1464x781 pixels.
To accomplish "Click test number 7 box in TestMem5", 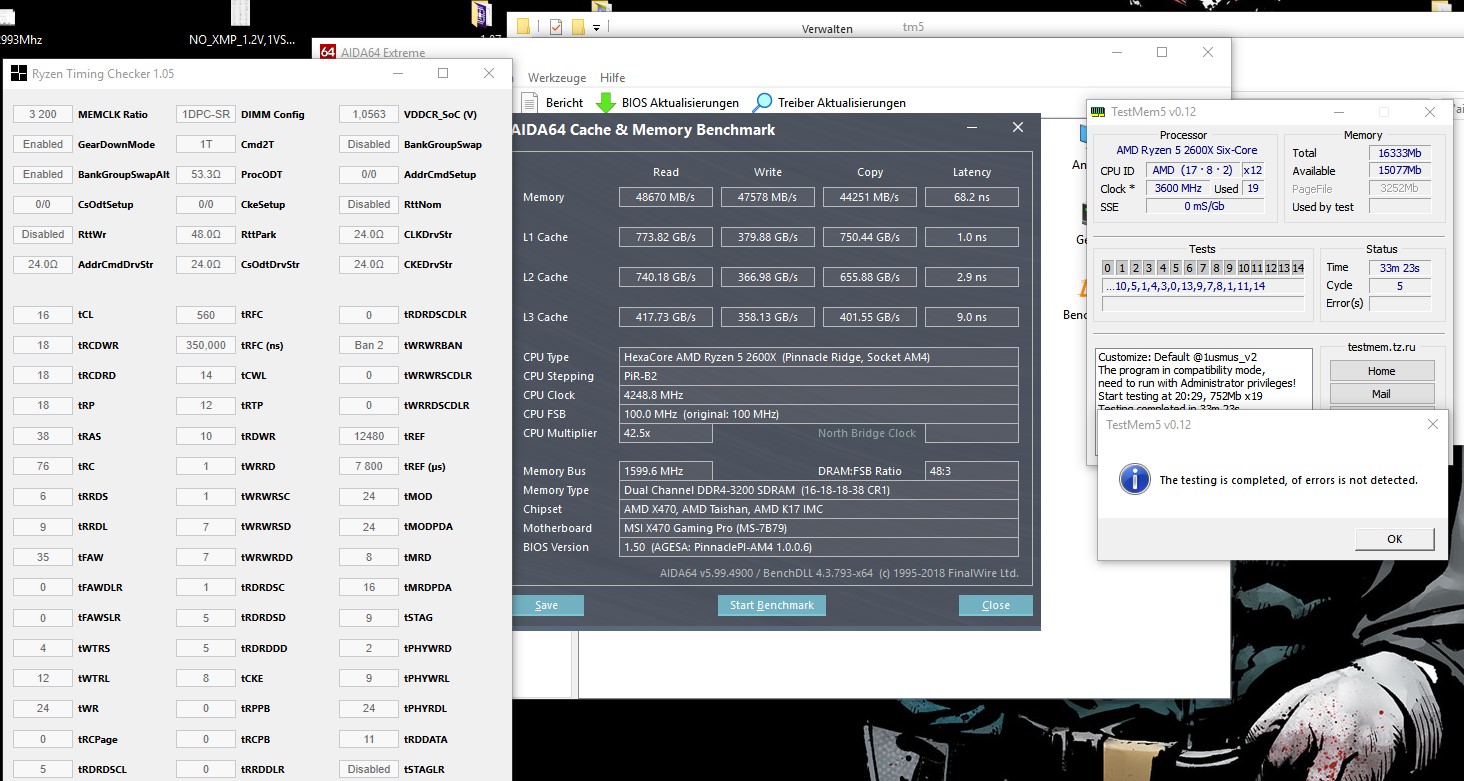I will point(1202,268).
